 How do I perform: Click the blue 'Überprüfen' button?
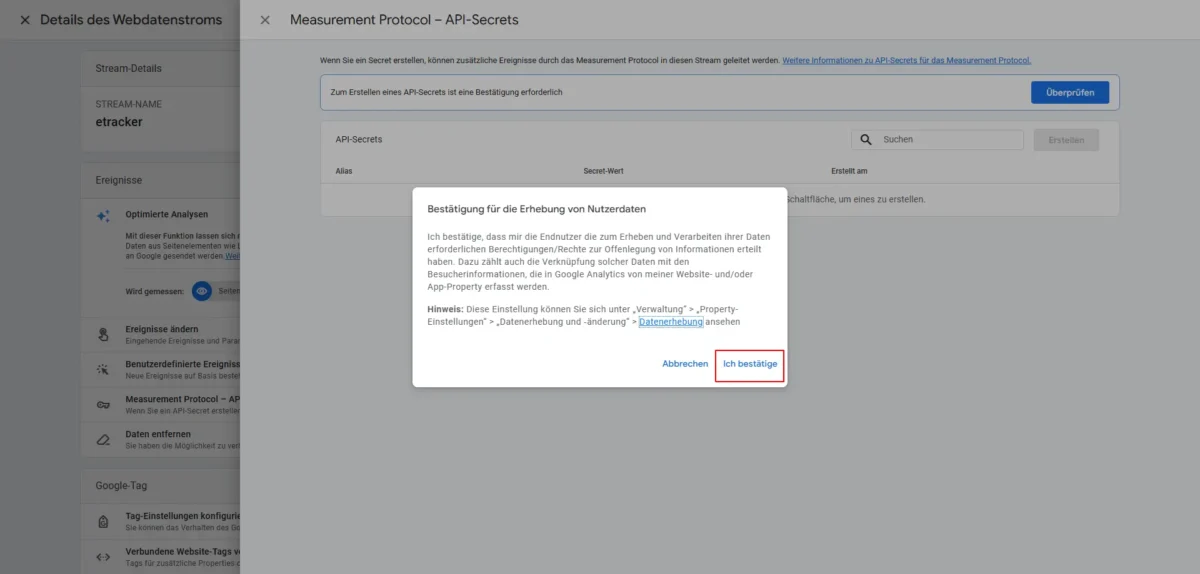click(1070, 92)
